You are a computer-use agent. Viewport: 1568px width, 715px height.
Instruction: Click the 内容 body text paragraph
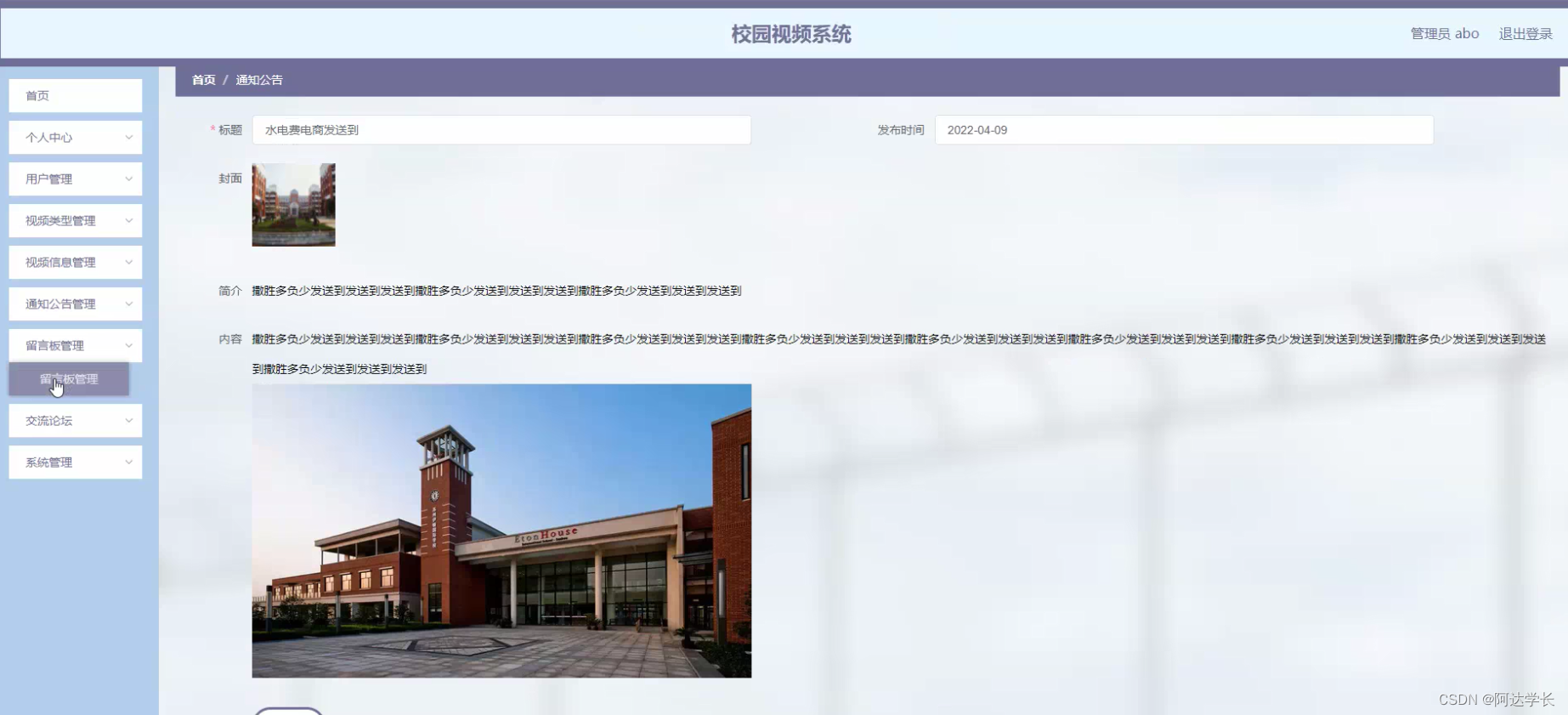[899, 354]
